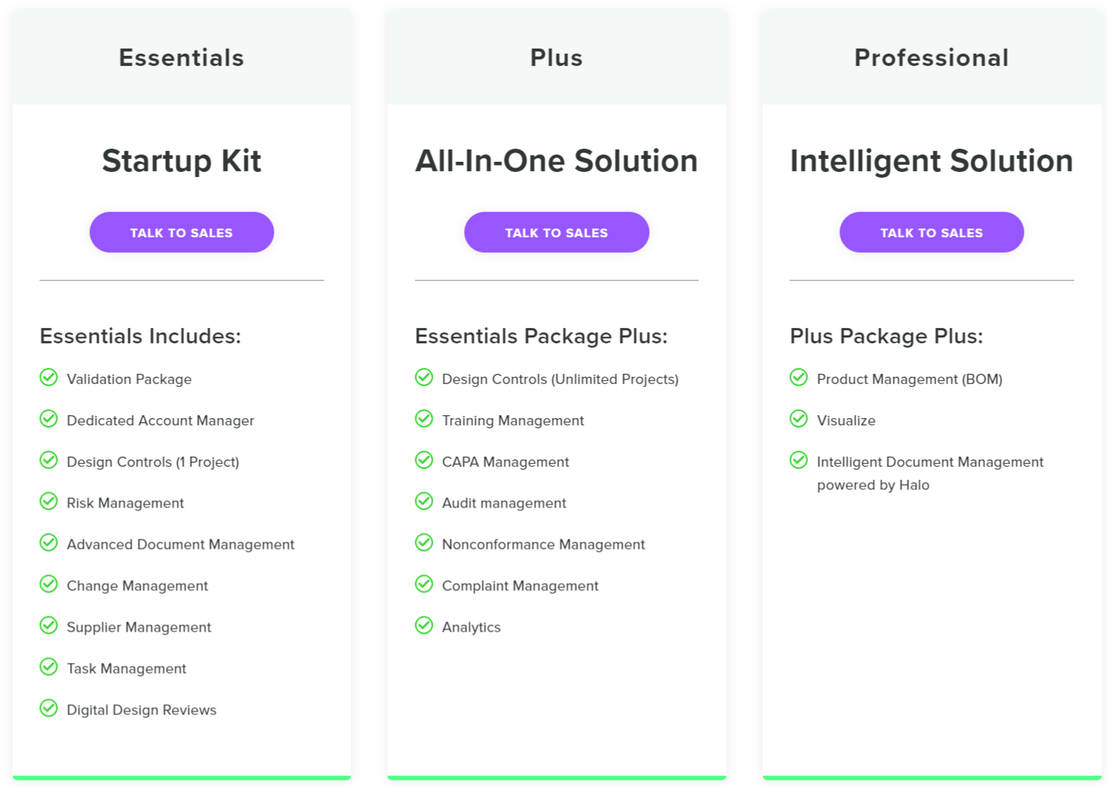1108x787 pixels.
Task: Click the checkmark icon beside Visualize
Action: (x=798, y=420)
